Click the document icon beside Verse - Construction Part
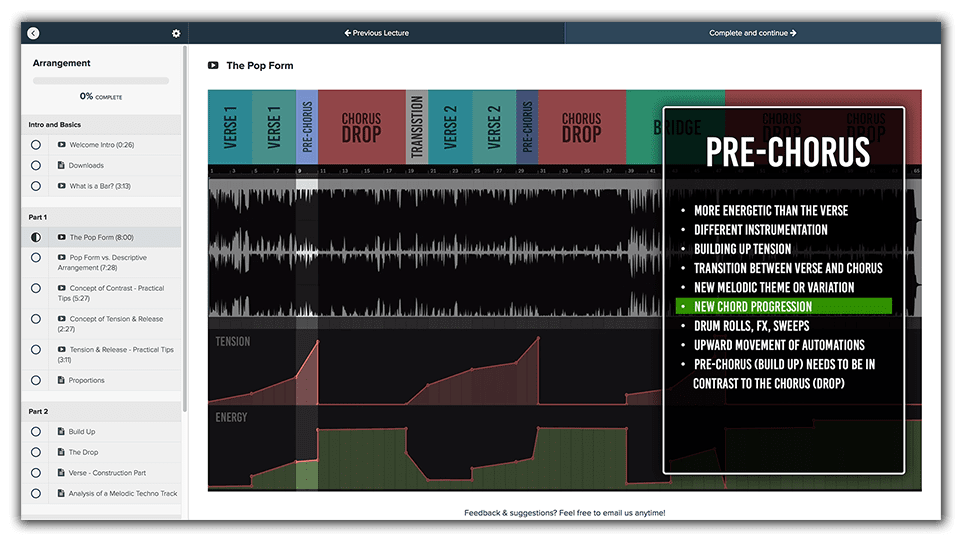 61,473
